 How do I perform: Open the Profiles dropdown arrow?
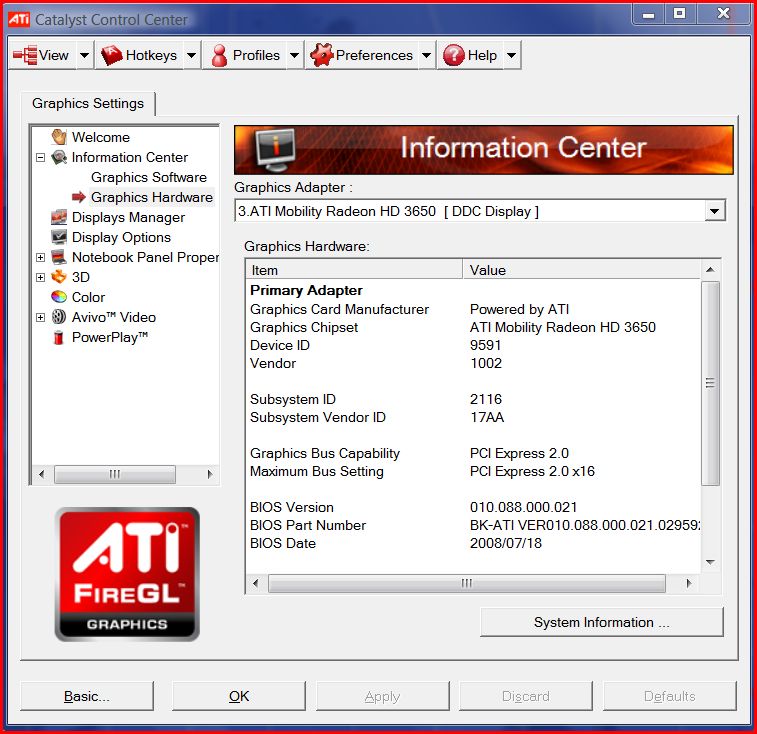[x=294, y=55]
